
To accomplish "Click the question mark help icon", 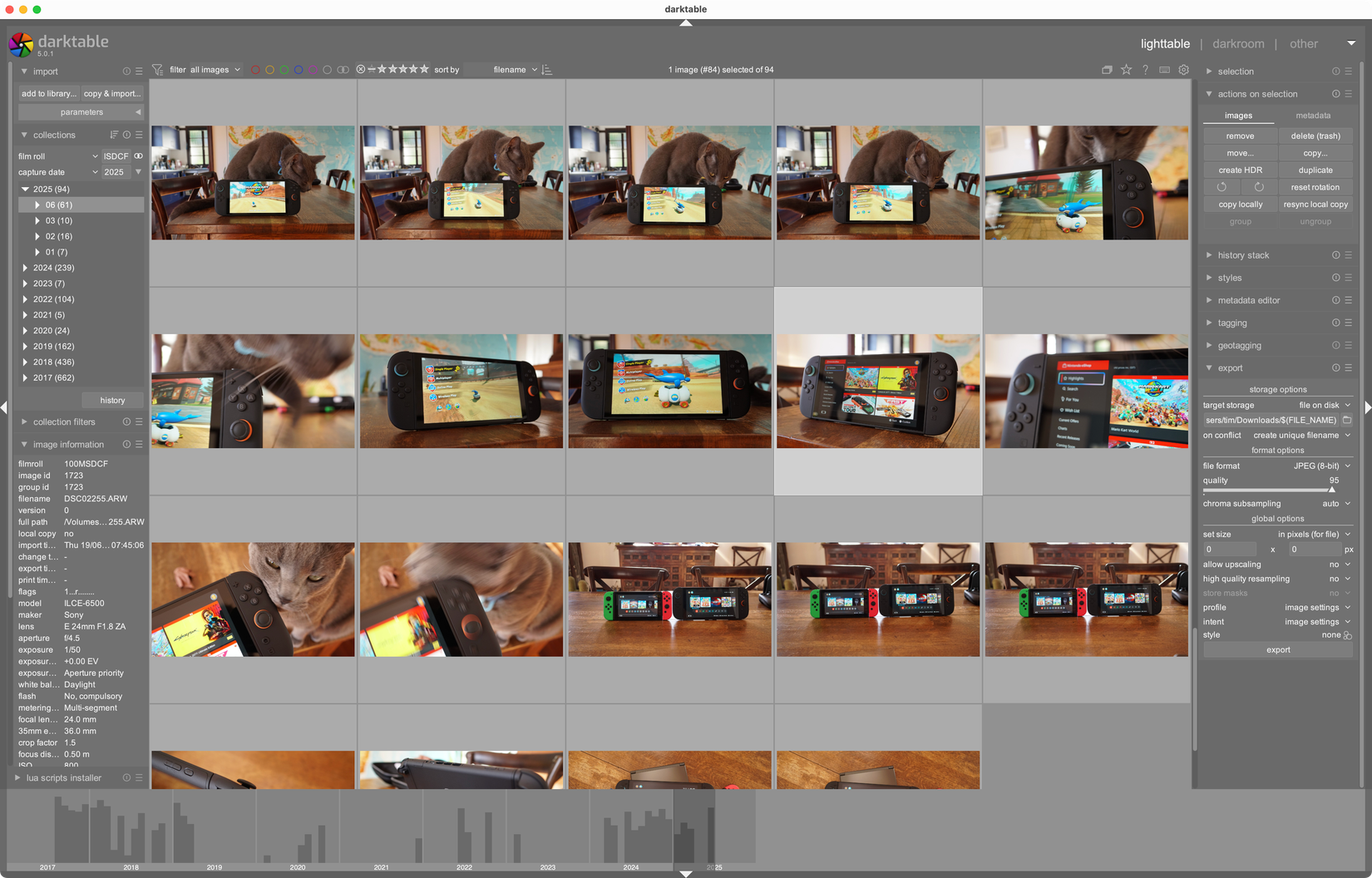I will tap(1146, 70).
